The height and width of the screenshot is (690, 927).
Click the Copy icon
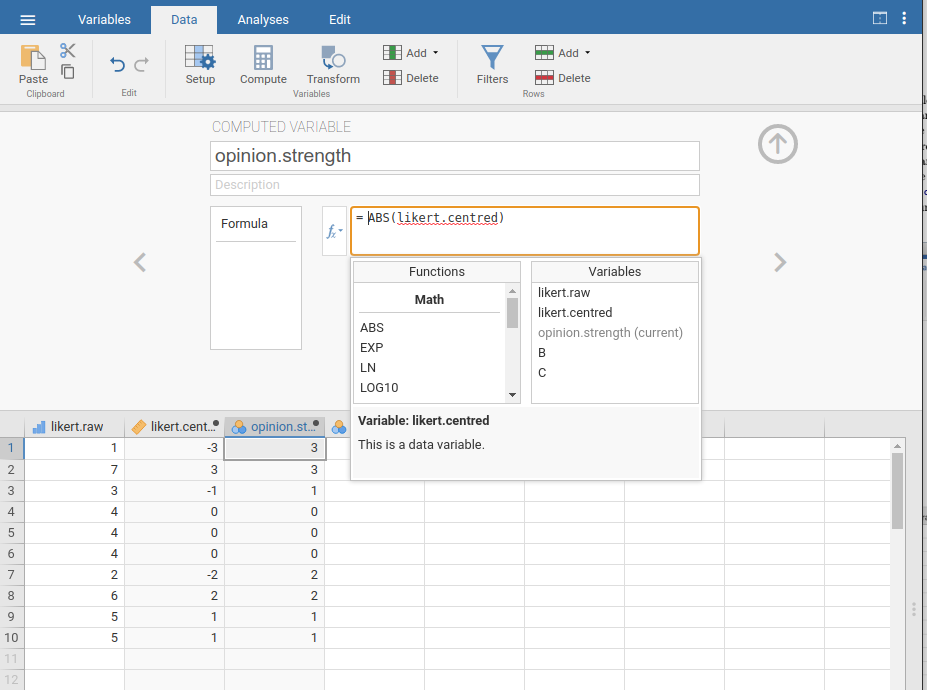(67, 72)
